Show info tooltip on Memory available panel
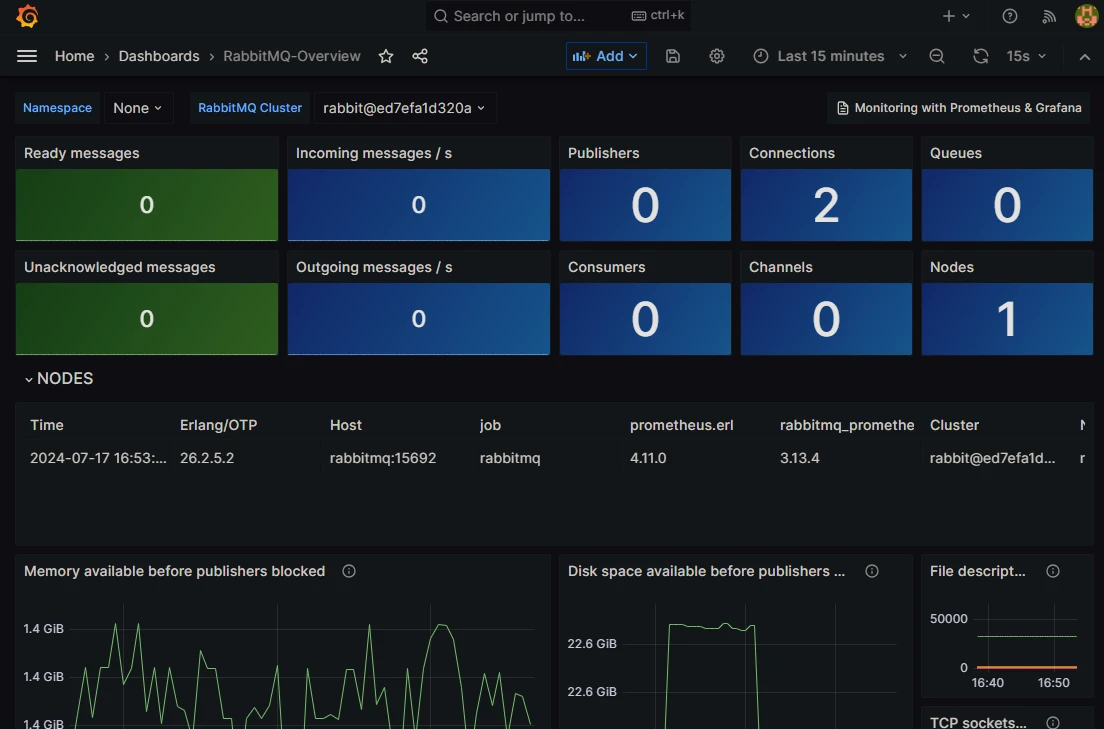Viewport: 1104px width, 729px height. (x=348, y=570)
